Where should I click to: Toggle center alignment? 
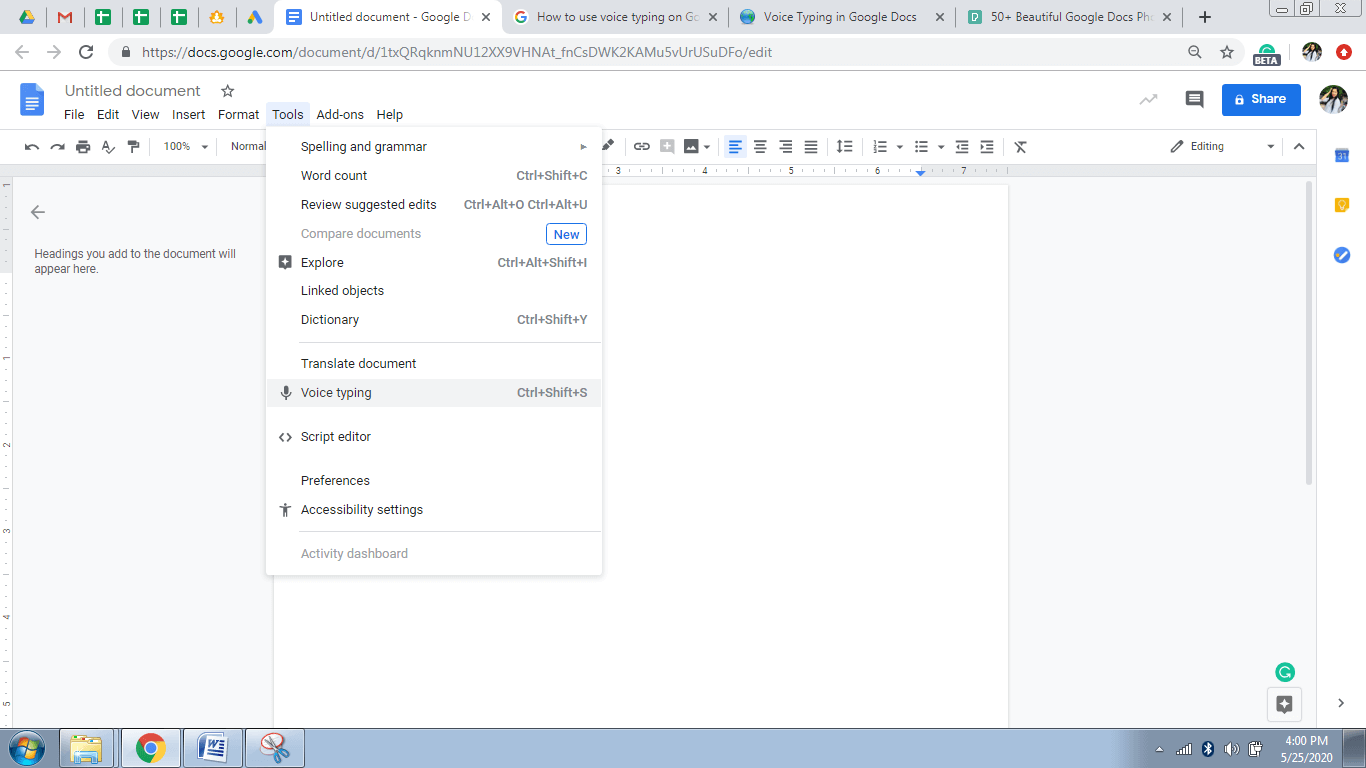tap(760, 146)
